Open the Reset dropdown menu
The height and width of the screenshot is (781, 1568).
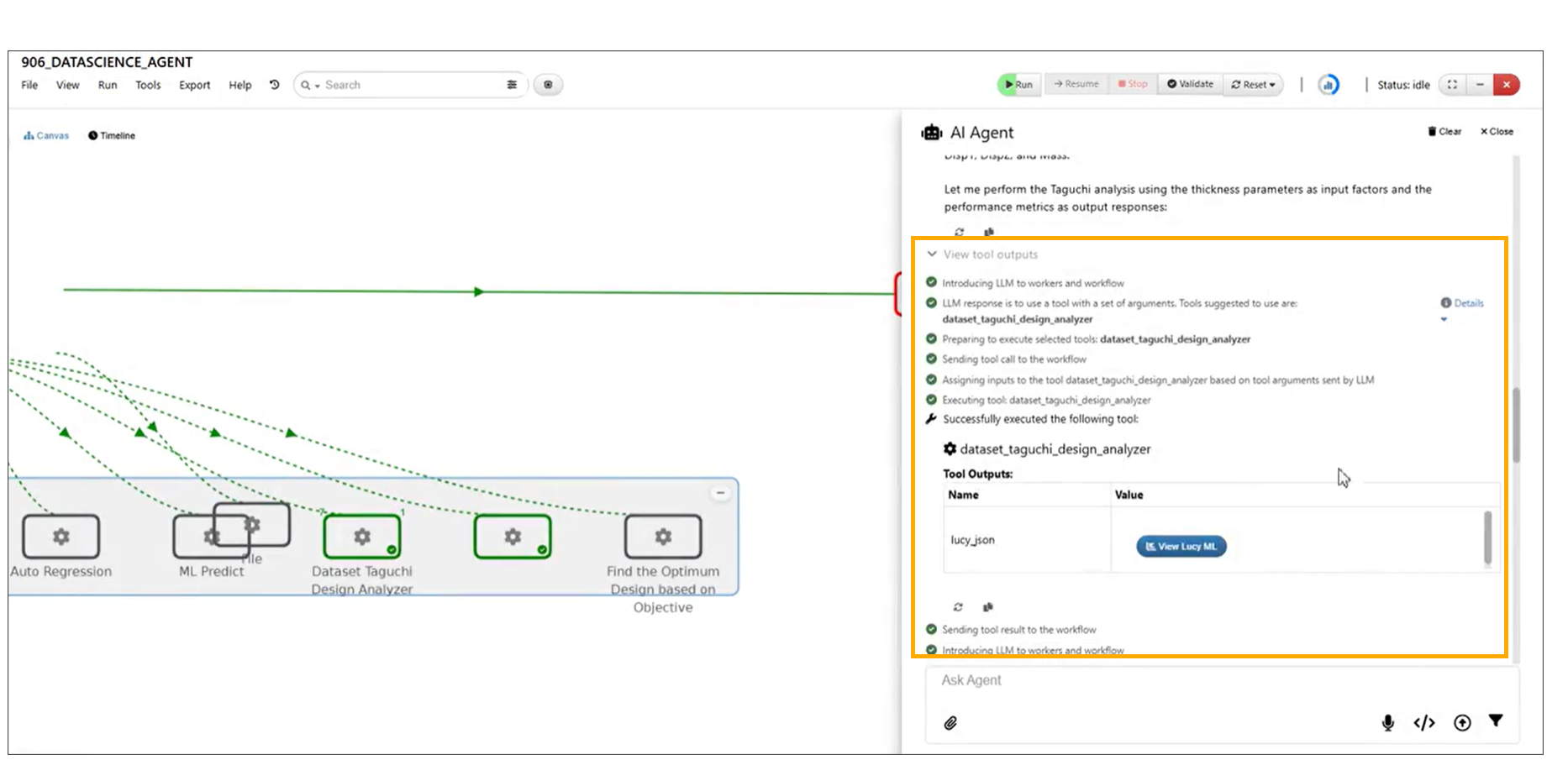tap(1253, 85)
